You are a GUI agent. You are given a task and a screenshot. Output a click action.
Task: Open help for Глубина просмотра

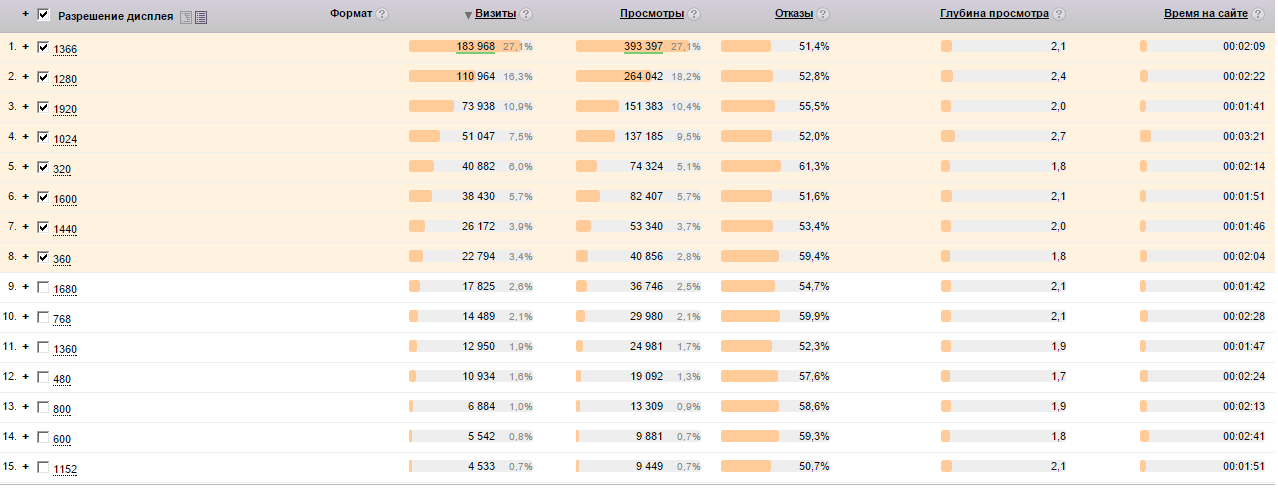1059,15
